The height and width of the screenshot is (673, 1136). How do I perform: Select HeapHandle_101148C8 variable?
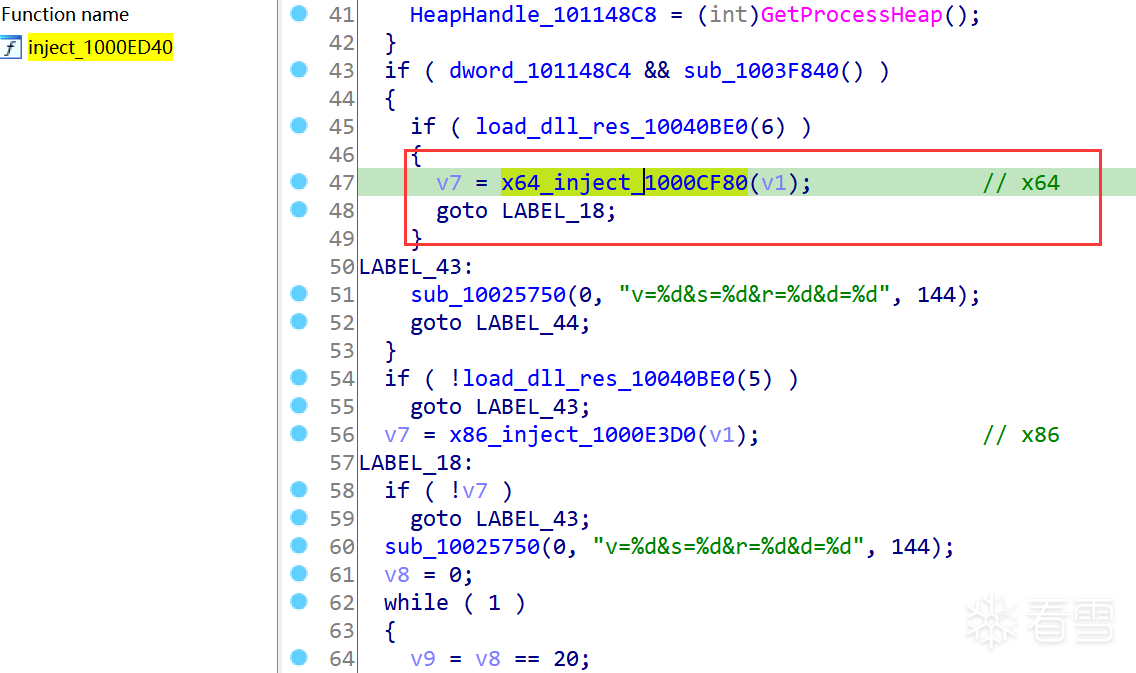(x=533, y=14)
